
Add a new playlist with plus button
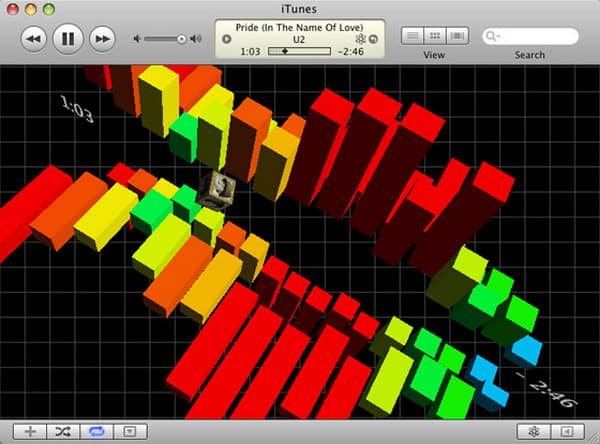pos(30,432)
